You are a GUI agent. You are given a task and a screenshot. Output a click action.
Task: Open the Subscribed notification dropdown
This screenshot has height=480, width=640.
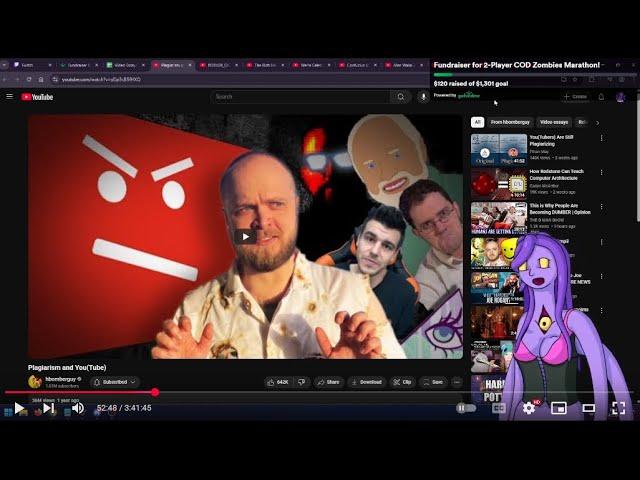(115, 382)
